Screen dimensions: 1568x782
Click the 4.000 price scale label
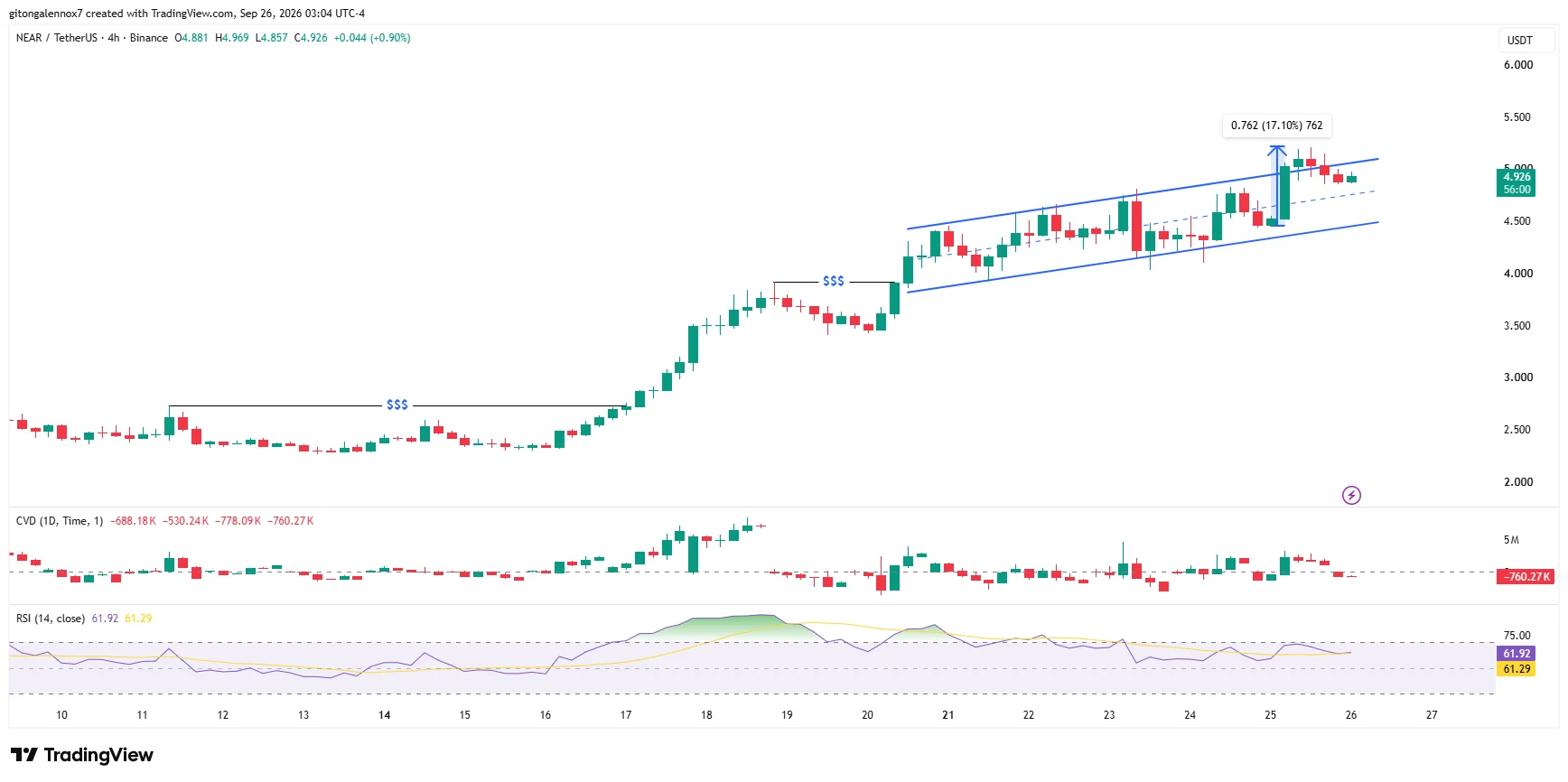point(1518,274)
